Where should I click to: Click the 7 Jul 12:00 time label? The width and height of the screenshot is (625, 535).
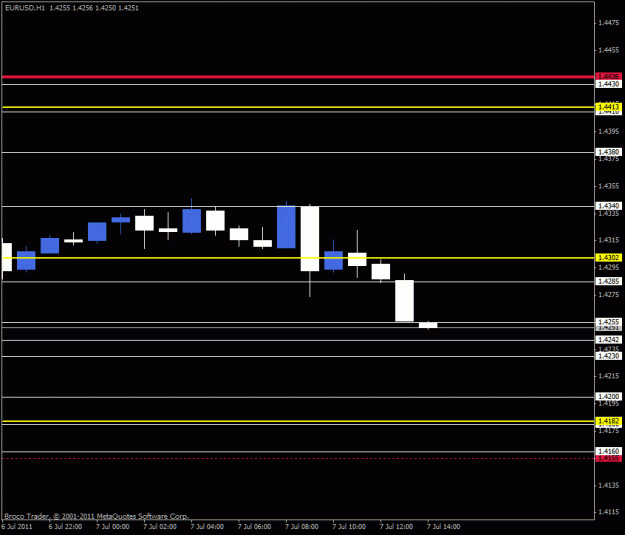point(396,527)
